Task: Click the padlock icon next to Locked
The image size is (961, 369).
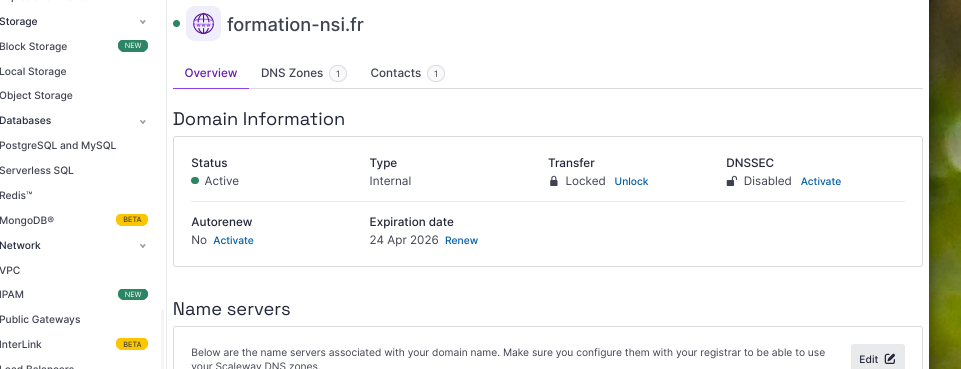Action: pos(553,181)
